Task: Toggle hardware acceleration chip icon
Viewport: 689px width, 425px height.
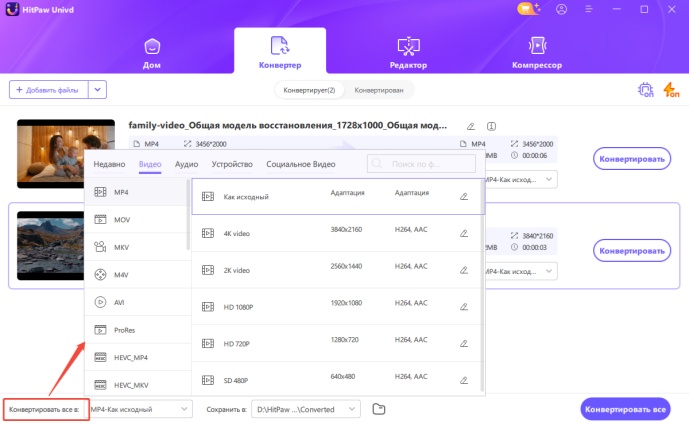Action: click(646, 90)
